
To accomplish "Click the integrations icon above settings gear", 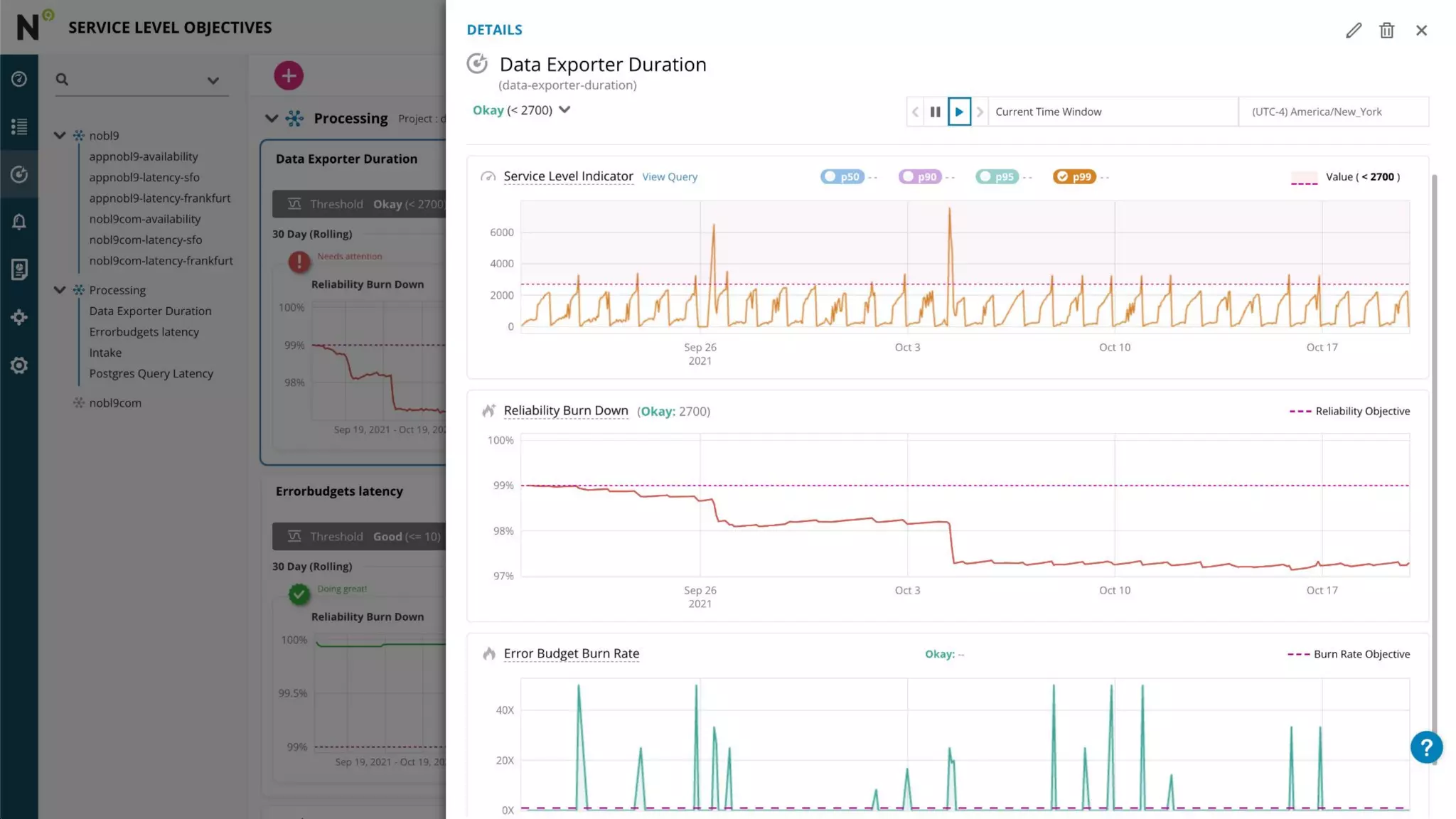I will point(19,317).
